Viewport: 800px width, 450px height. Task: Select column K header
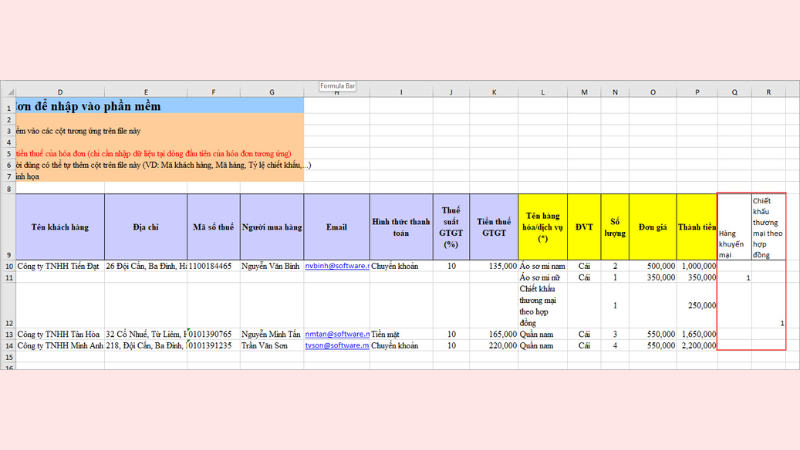pos(494,92)
